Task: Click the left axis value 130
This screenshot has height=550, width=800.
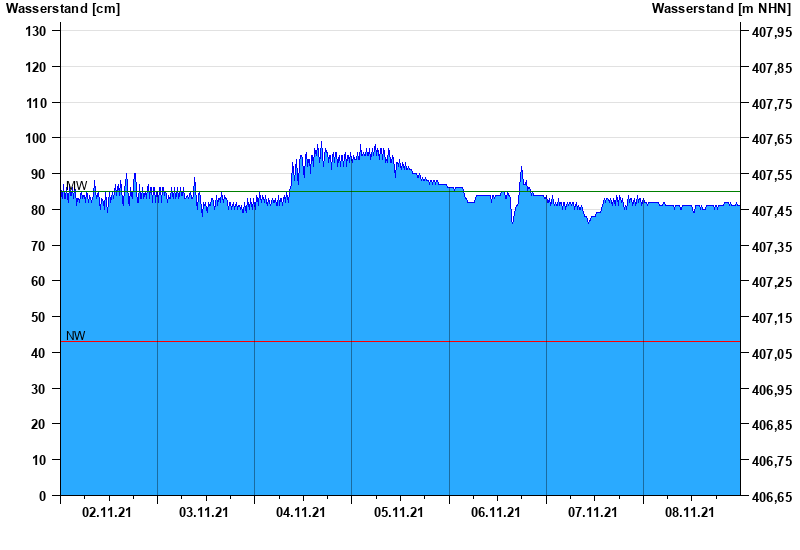Action: tap(35, 31)
